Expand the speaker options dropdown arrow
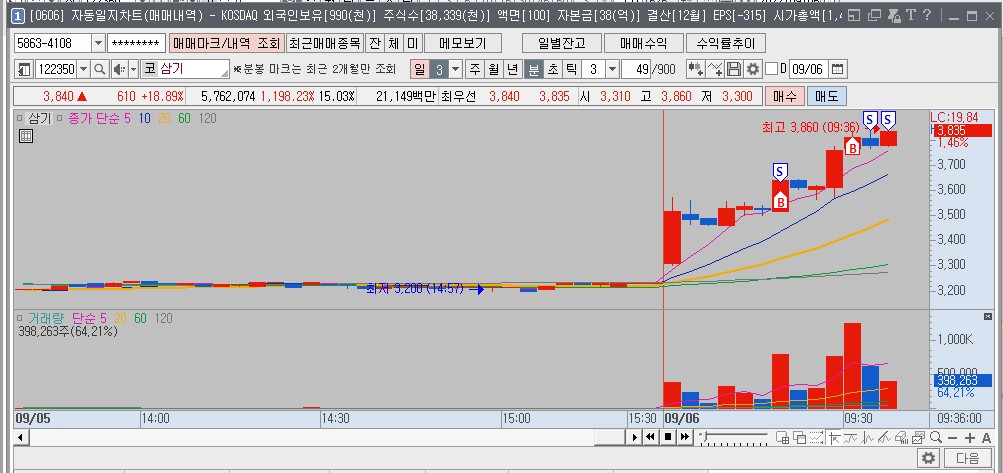Screen dimensions: 1003x473 pyautogui.click(x=134, y=69)
